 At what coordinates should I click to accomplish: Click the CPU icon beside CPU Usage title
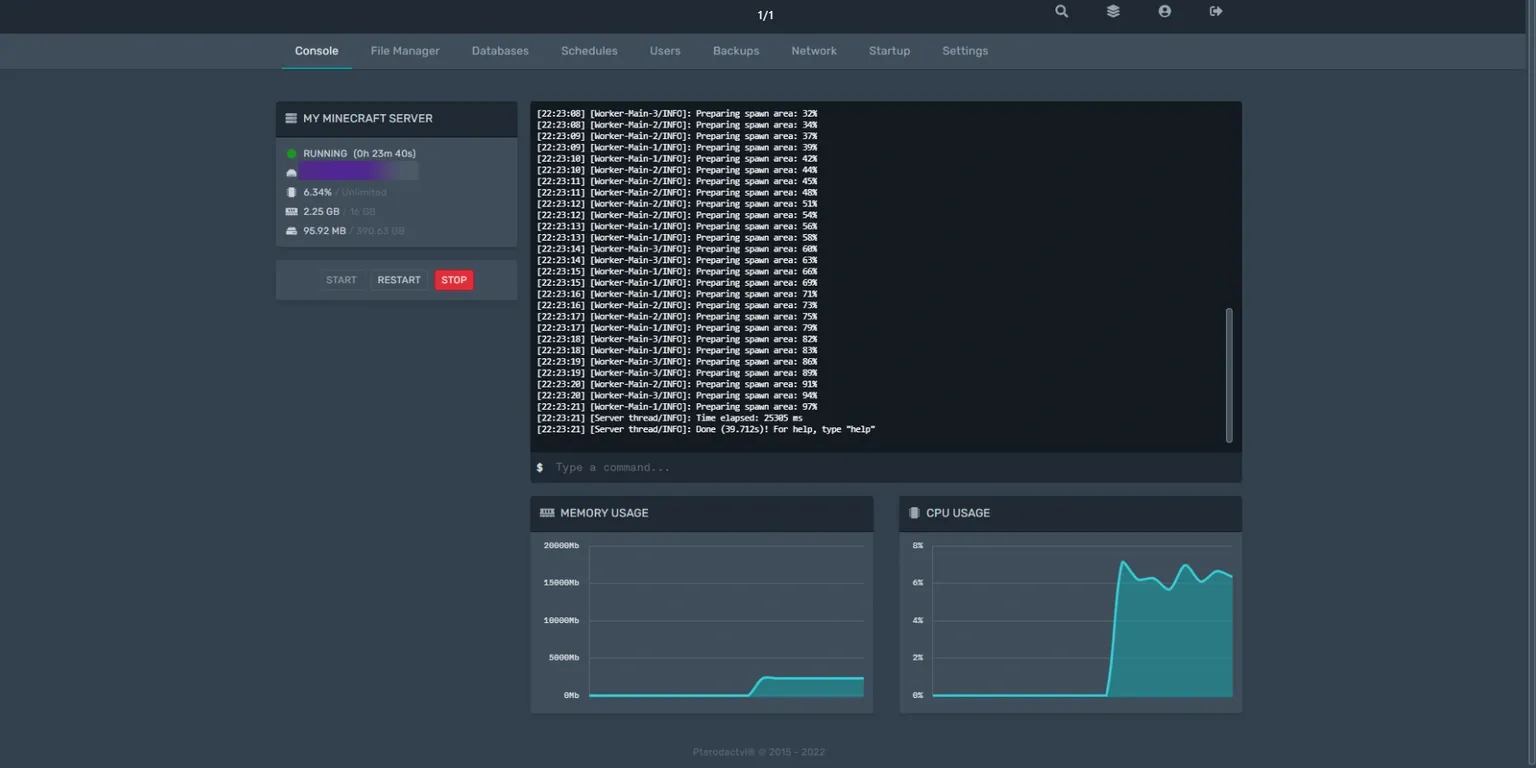pyautogui.click(x=914, y=513)
